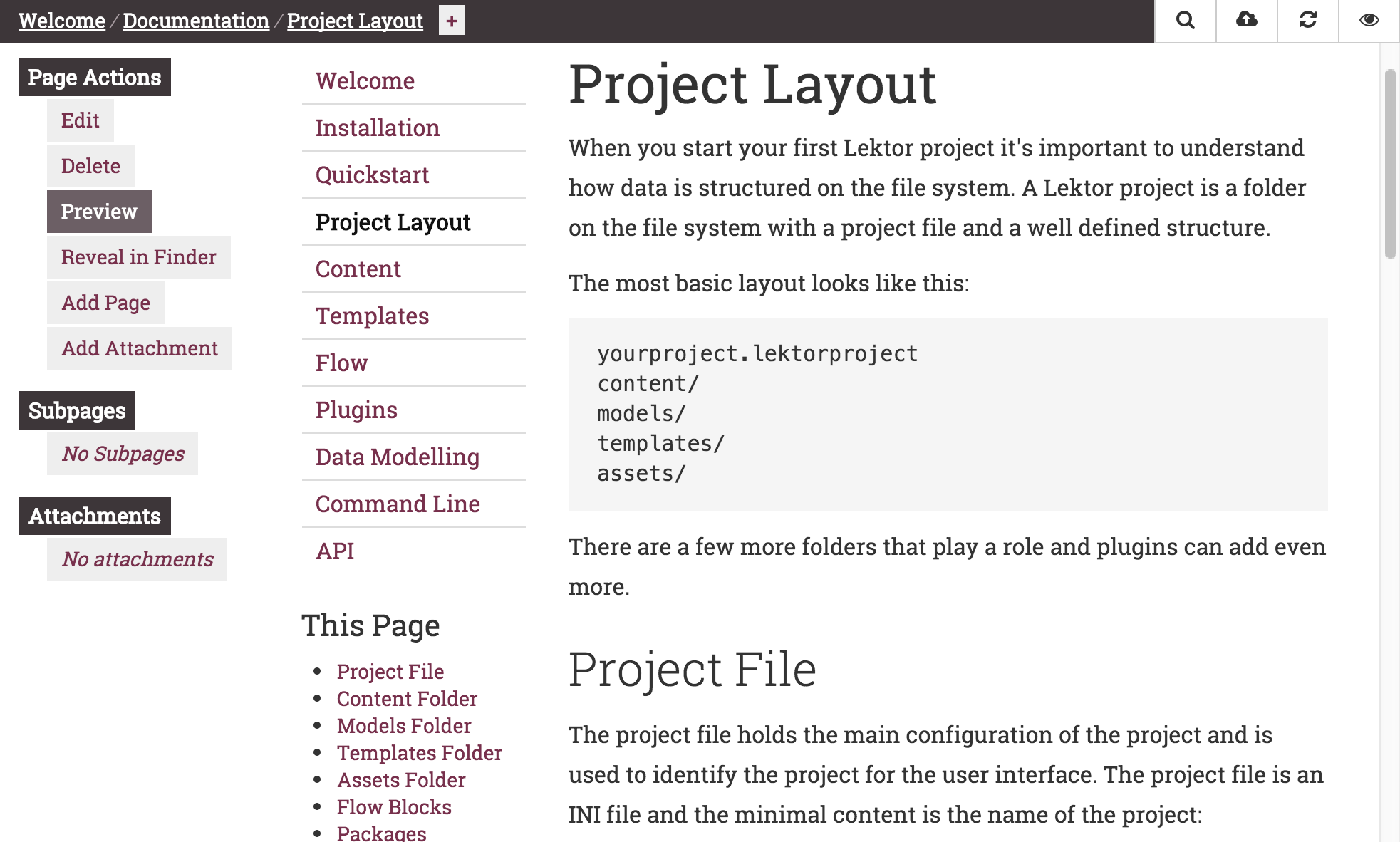Click the 'Attachments' header
Viewport: 1400px width, 842px height.
95,516
